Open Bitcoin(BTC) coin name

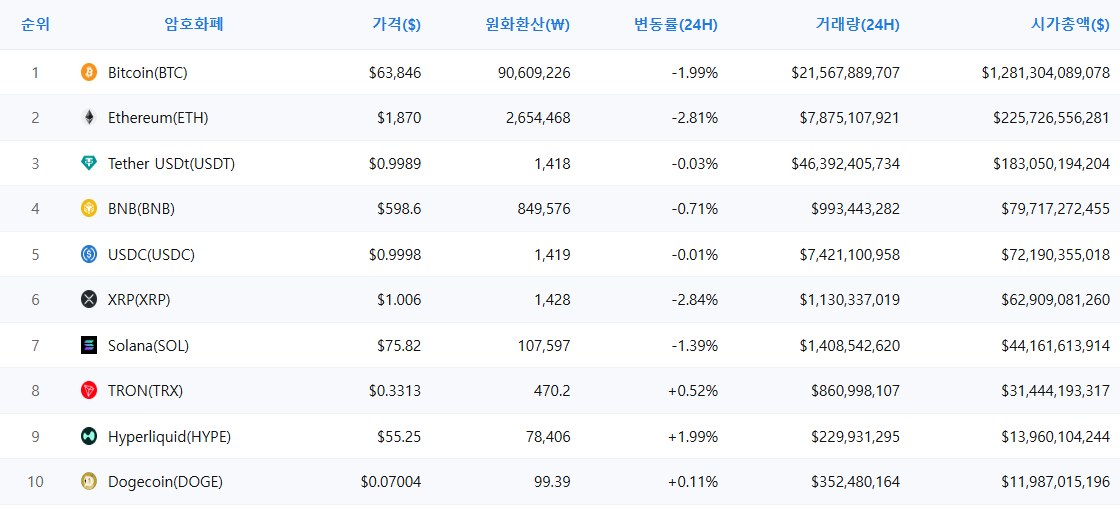(148, 72)
